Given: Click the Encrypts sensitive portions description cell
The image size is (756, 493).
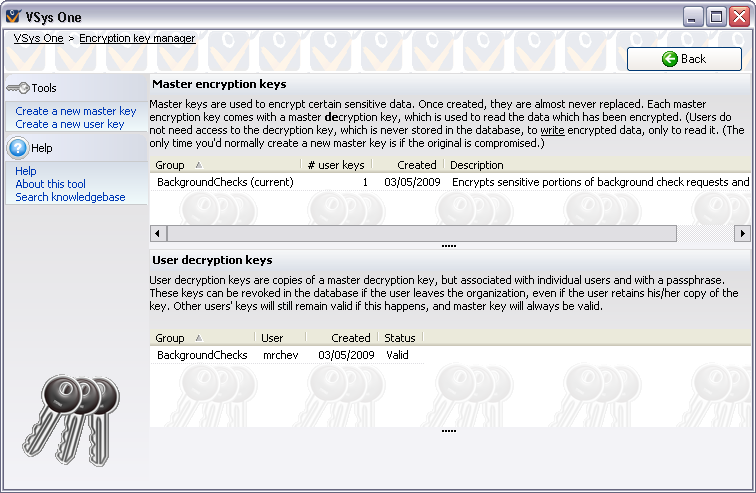Looking at the screenshot, I should point(600,182).
